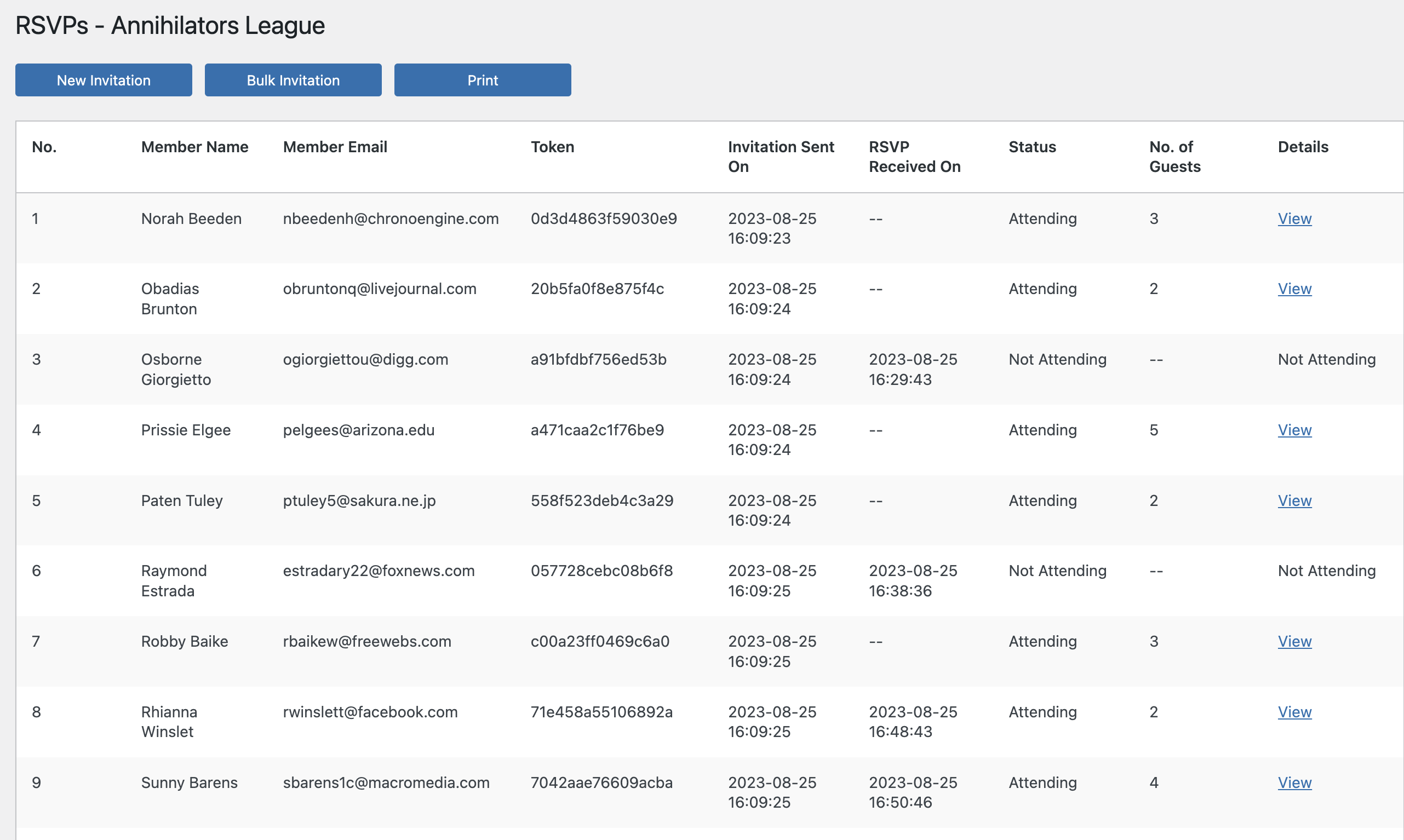Viewport: 1404px width, 840px height.
Task: Click email nbeedenh@chronoengine.com
Action: 390,218
